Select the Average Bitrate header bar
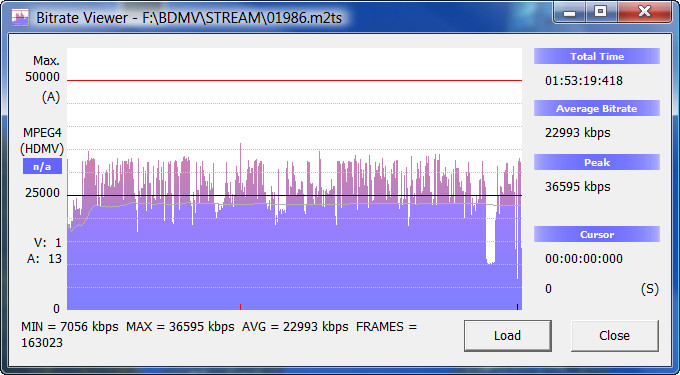The height and width of the screenshot is (375, 680). pos(597,108)
